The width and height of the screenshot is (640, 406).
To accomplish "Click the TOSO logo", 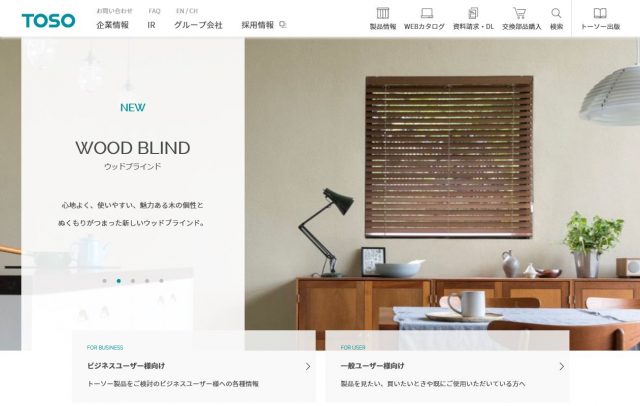I will click(49, 20).
